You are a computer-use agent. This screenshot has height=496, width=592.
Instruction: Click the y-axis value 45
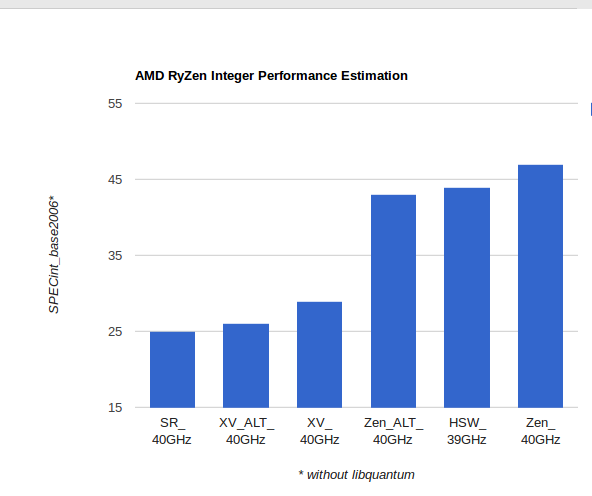[x=115, y=180]
